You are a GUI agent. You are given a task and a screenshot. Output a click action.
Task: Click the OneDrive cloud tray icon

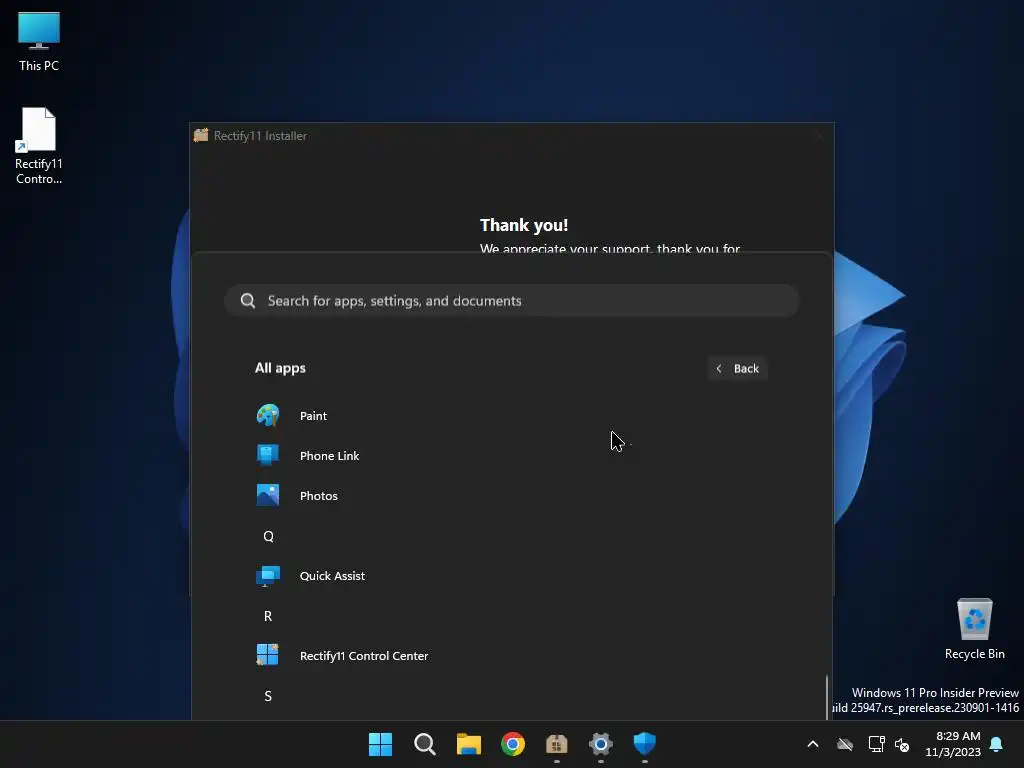click(x=845, y=744)
